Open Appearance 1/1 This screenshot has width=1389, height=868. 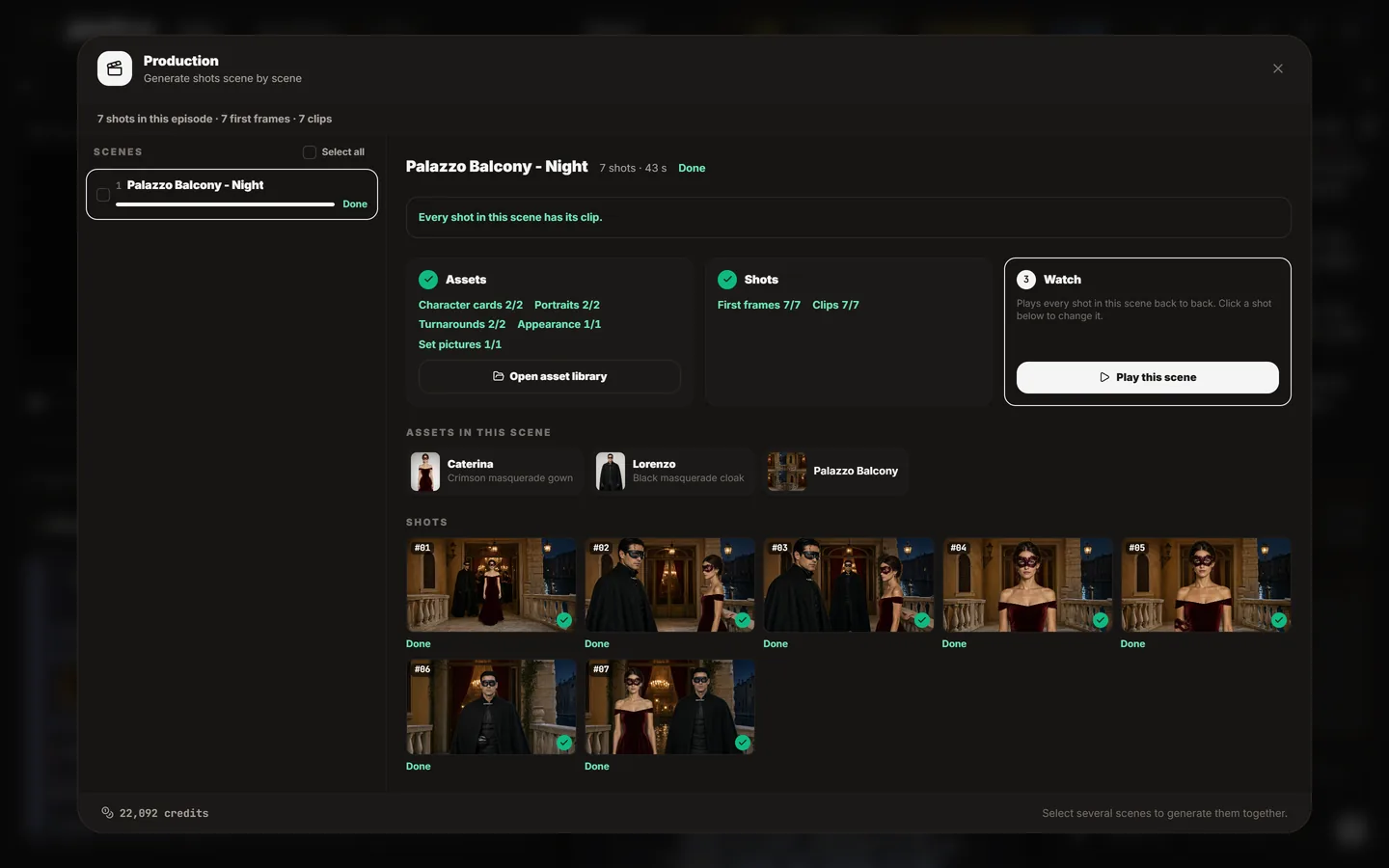tap(559, 324)
